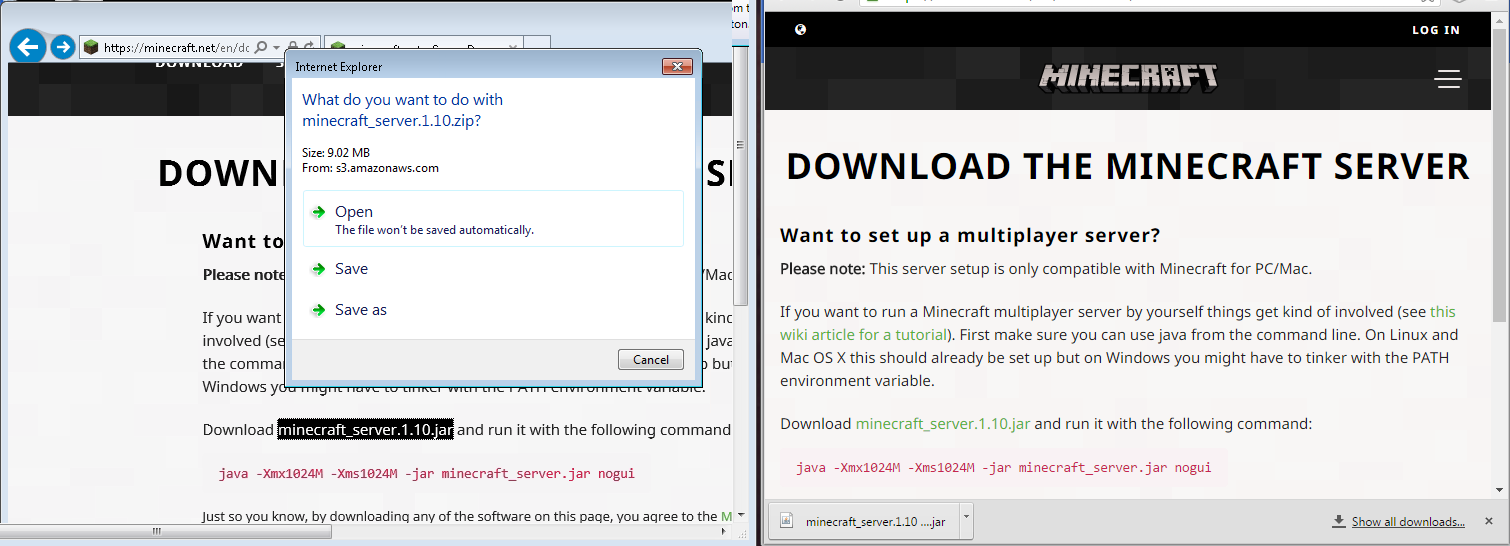Click the java command code in Chrome page
This screenshot has height=546, width=1510.
(1004, 467)
